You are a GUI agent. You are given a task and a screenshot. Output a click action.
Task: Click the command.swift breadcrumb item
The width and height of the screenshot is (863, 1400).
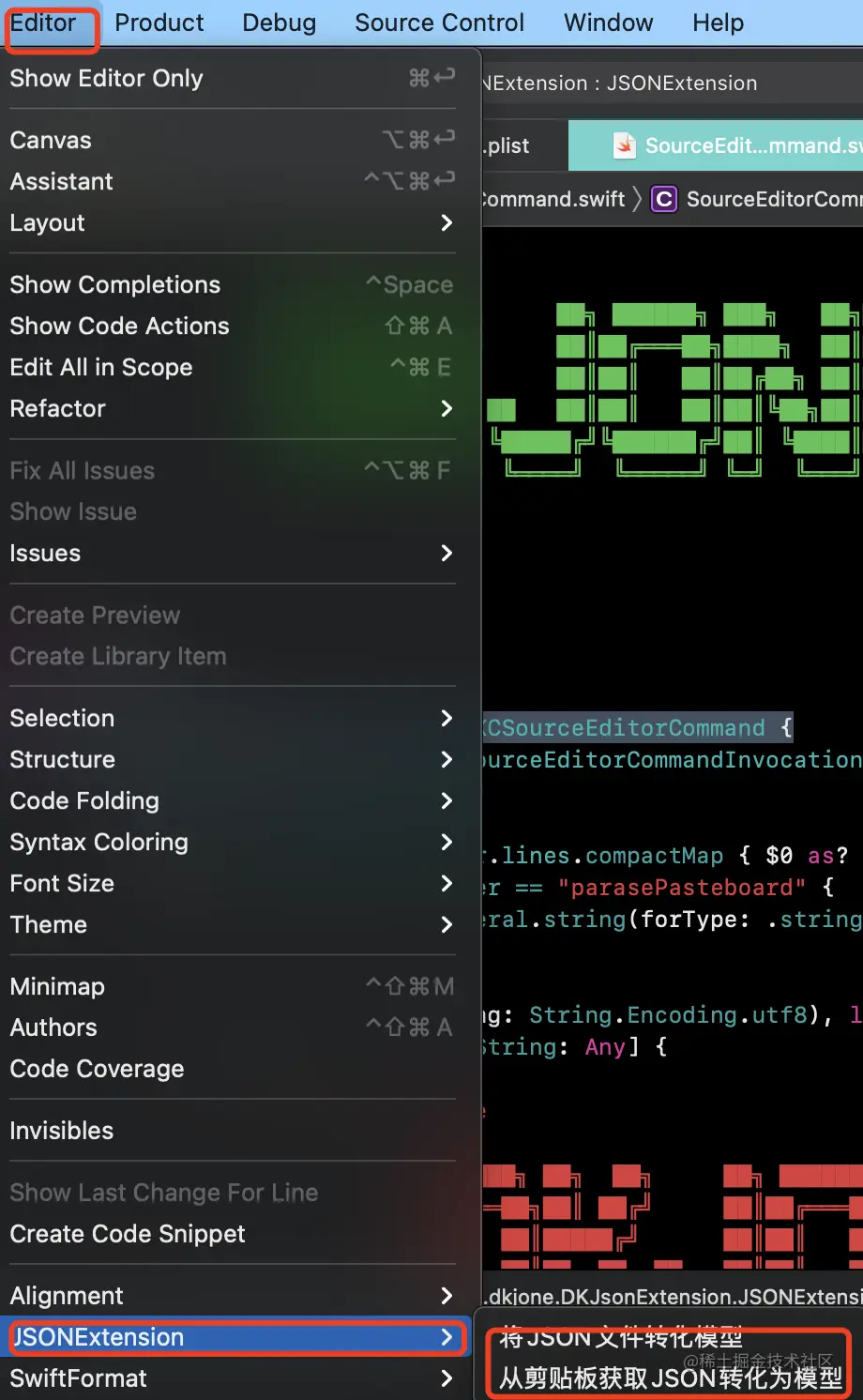coord(553,199)
